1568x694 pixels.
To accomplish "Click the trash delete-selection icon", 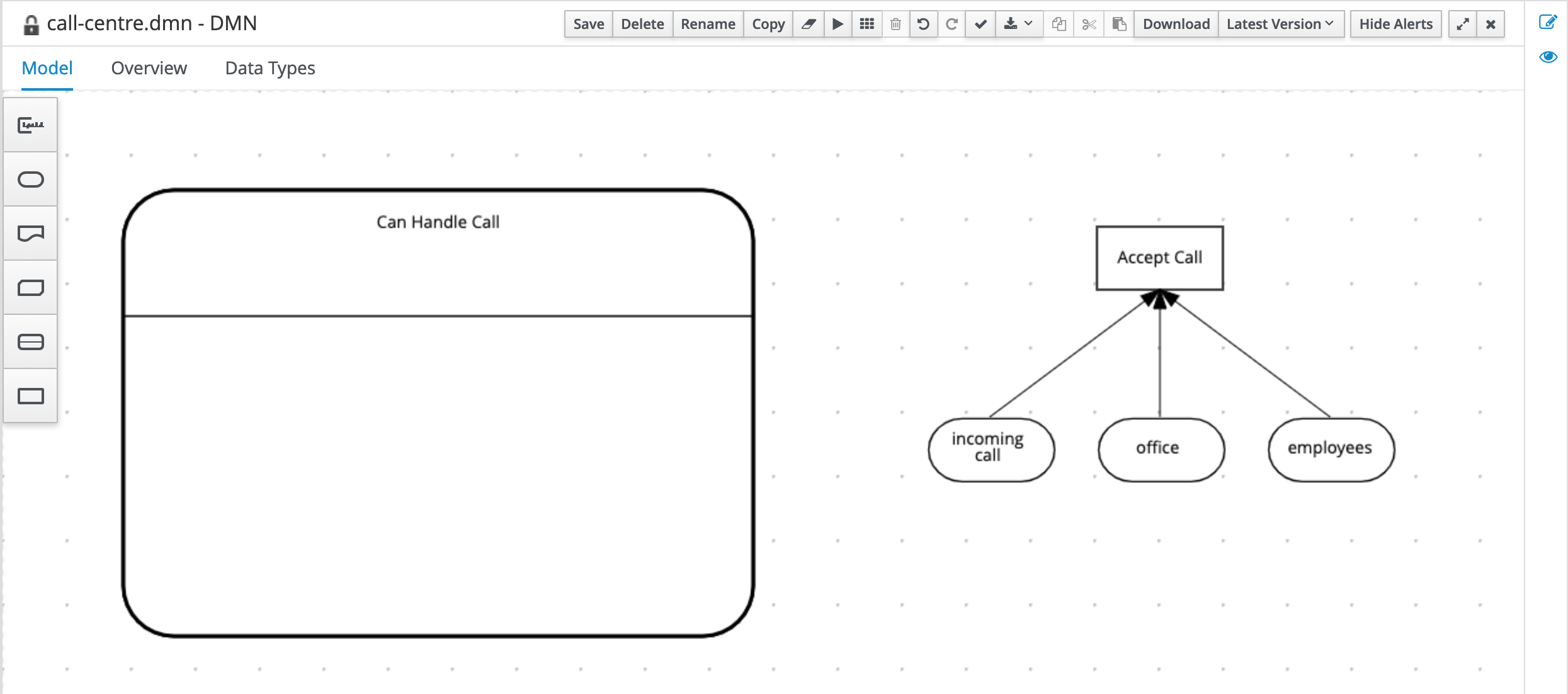I will click(895, 24).
